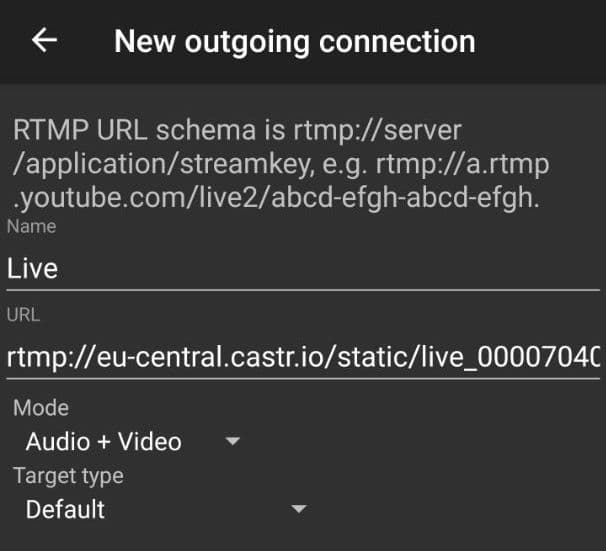Expand the Default target type selector
Viewport: 606px width, 551px height.
point(66,509)
